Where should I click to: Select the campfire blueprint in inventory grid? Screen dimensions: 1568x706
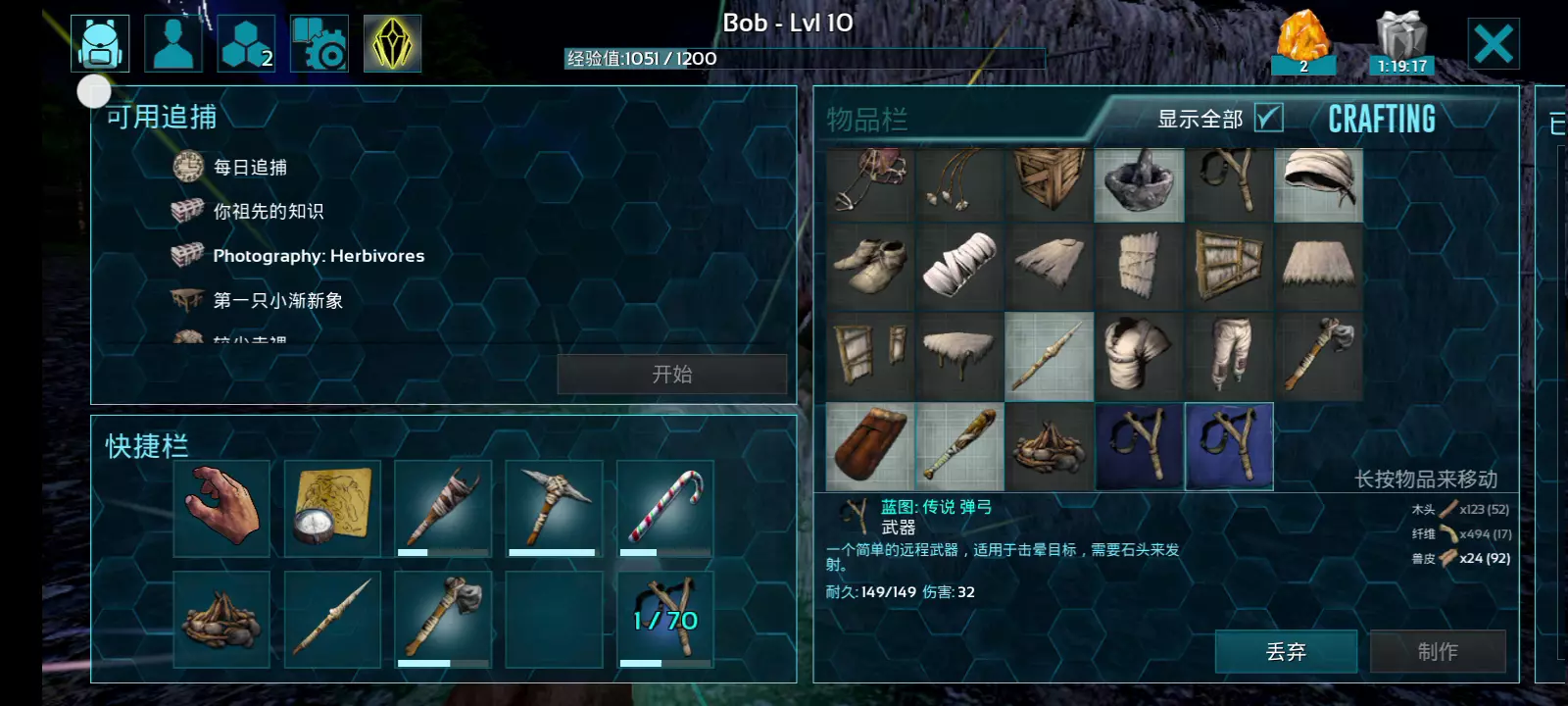[1049, 447]
